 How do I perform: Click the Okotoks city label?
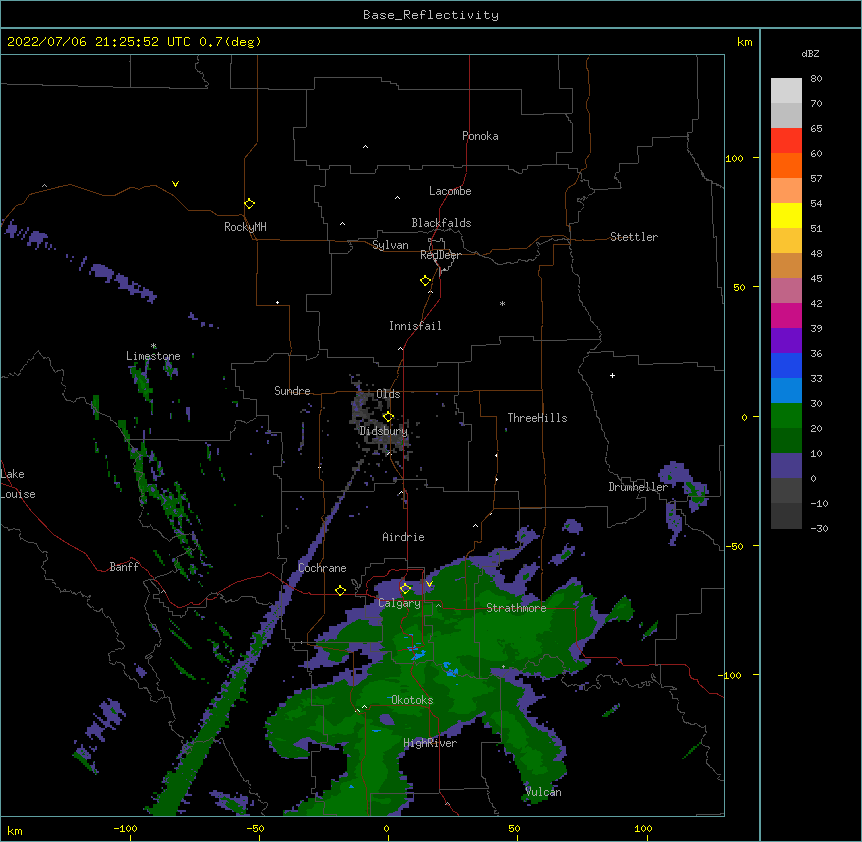pyautogui.click(x=412, y=700)
